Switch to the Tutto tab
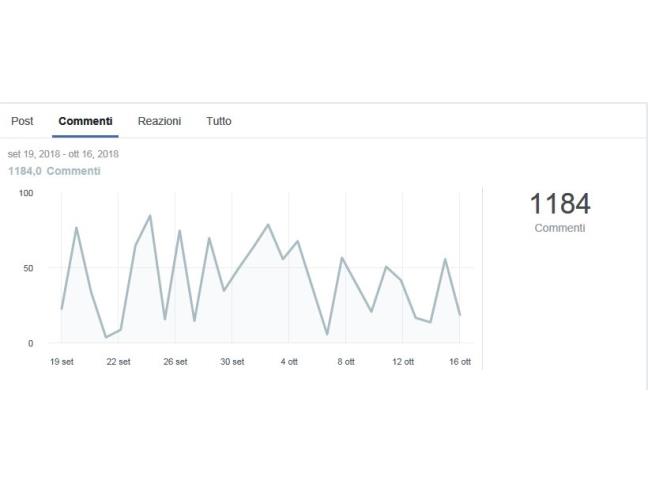Viewport: 648px width, 492px height. [x=218, y=121]
